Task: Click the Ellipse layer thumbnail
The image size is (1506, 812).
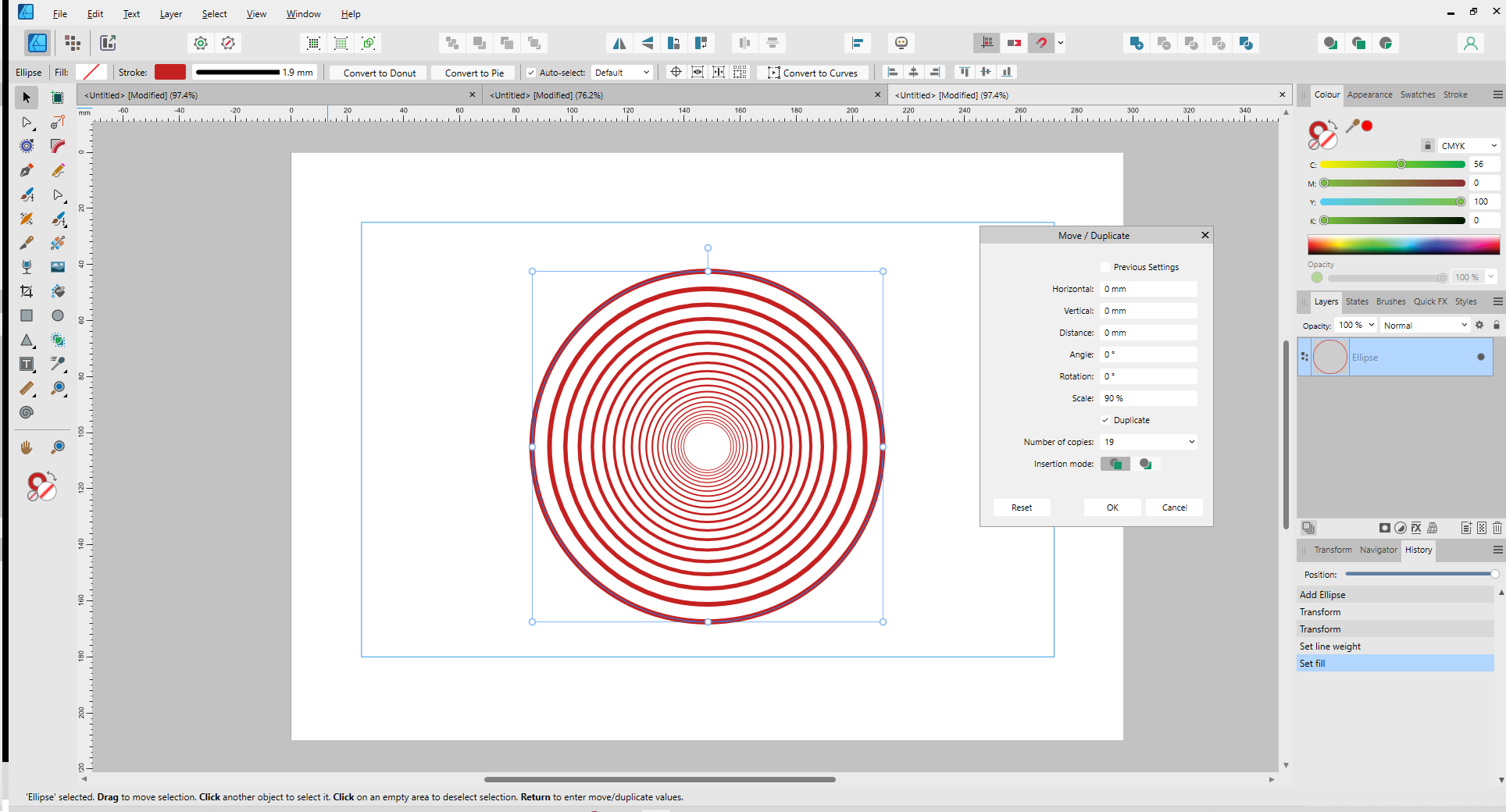Action: point(1330,357)
